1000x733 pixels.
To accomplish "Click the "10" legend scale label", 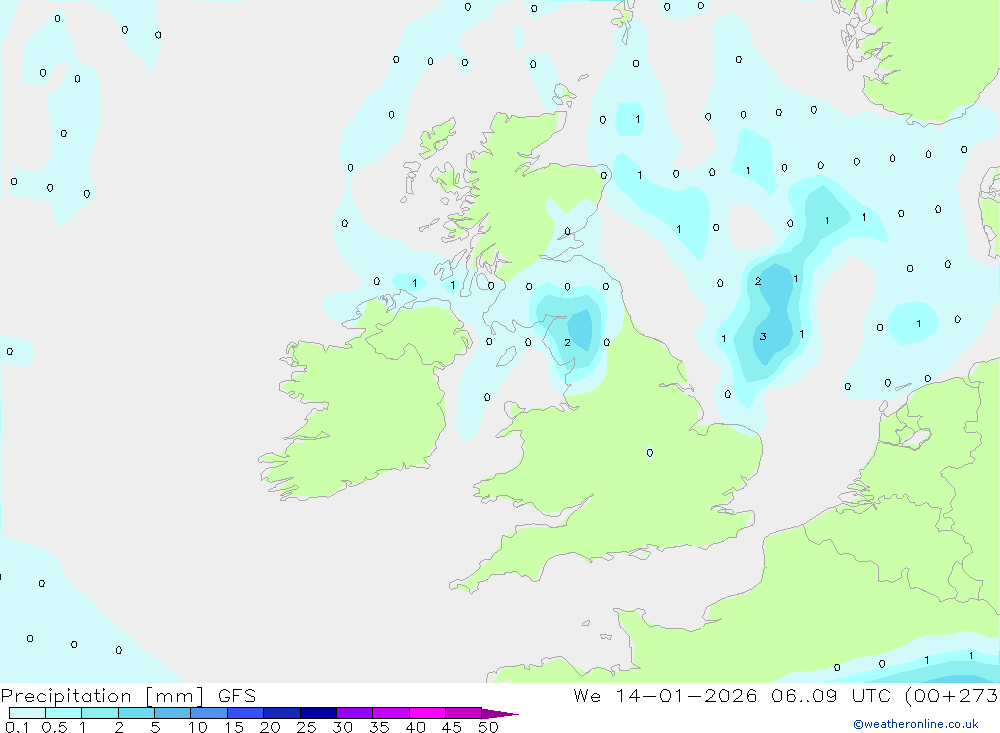I will [x=198, y=727].
